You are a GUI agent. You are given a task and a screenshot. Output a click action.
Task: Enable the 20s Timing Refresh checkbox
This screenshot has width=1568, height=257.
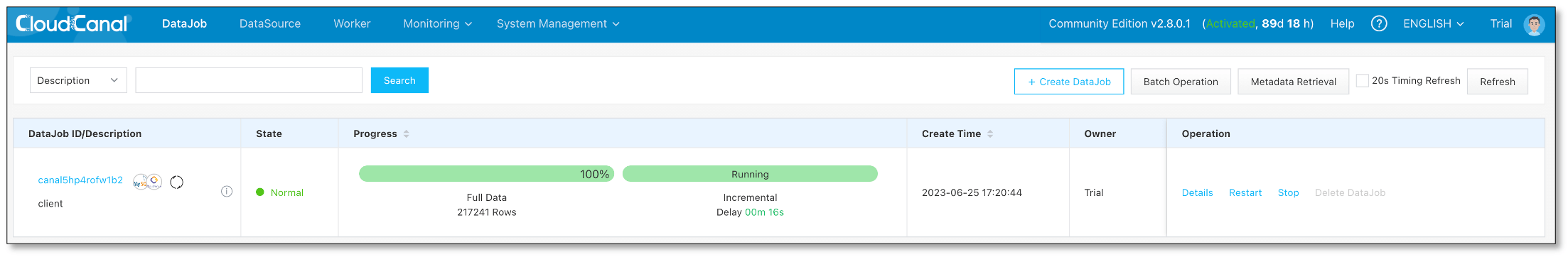[1362, 80]
